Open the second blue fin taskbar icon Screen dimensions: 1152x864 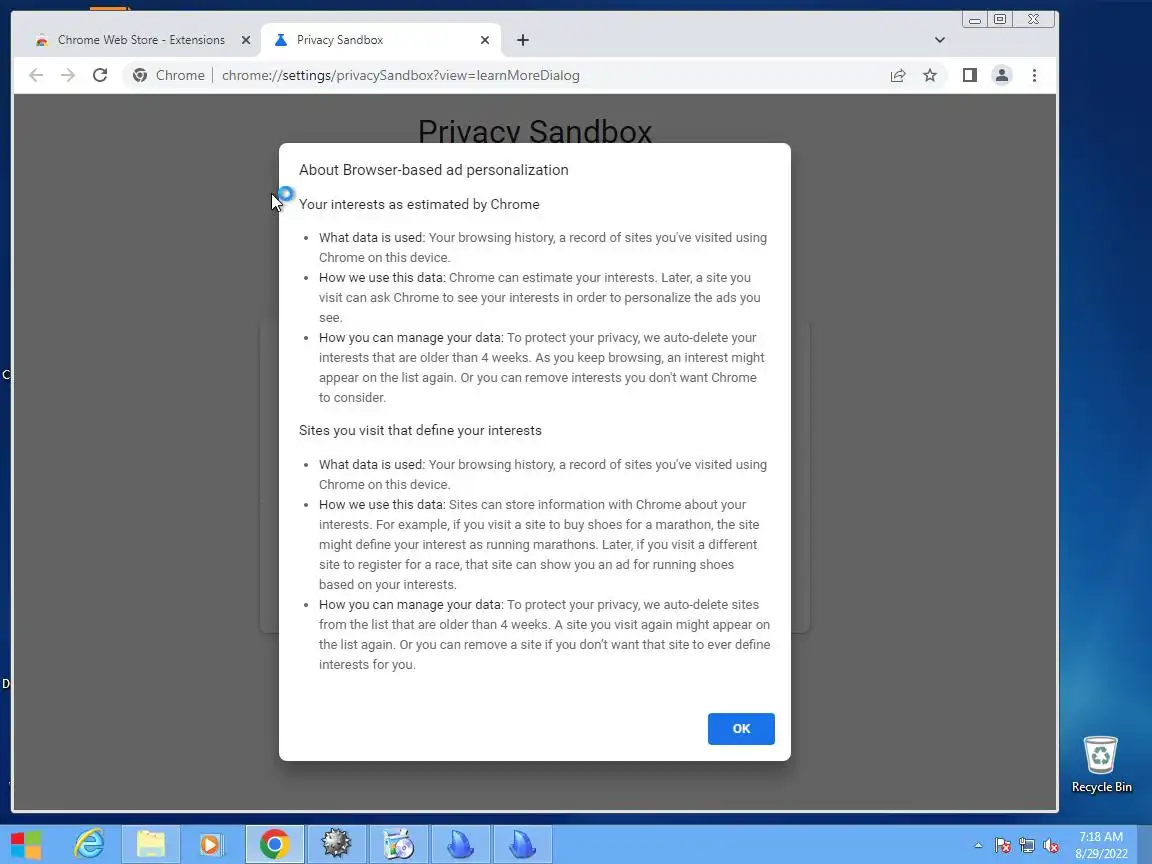click(522, 844)
